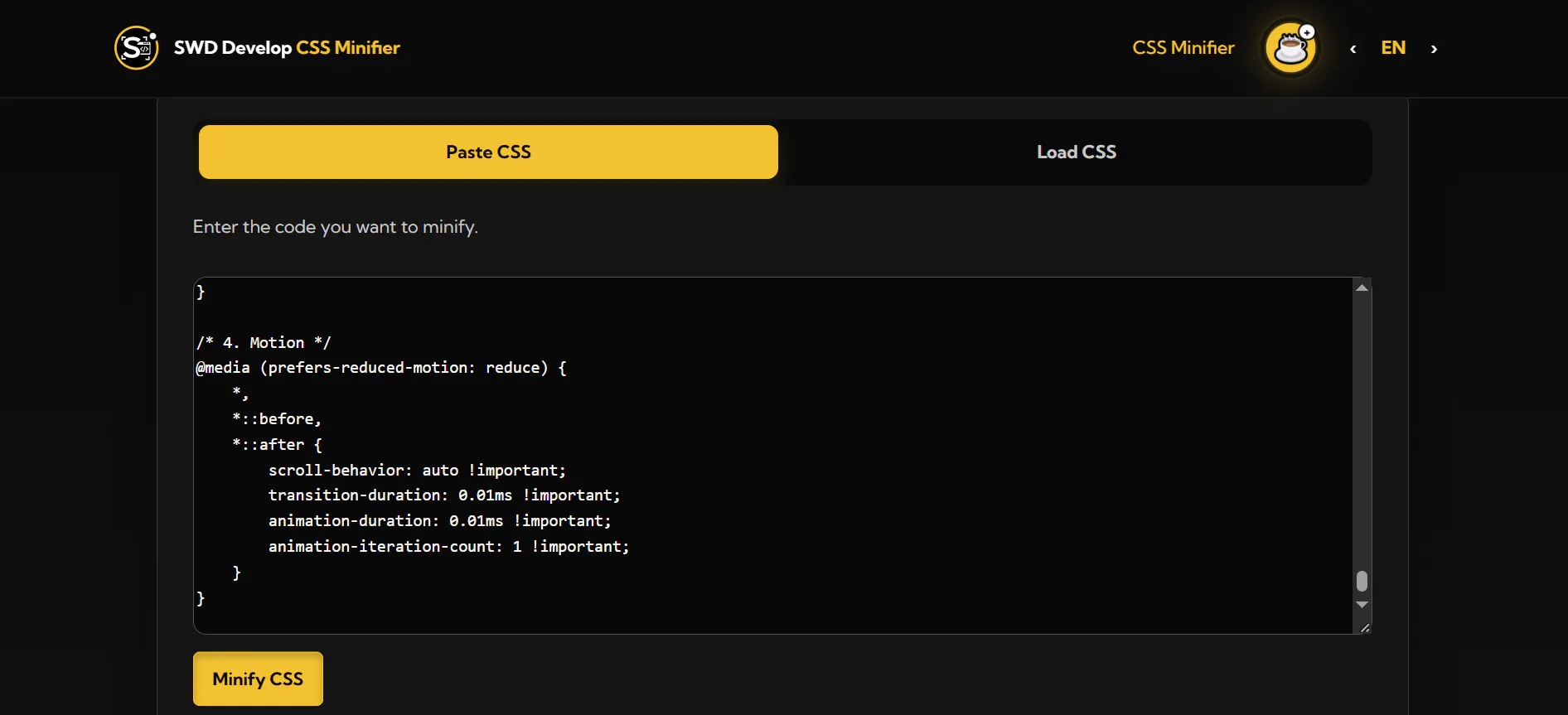Click the 'scroll-behavior: auto !important;' line
The image size is (1568, 715).
coord(417,471)
